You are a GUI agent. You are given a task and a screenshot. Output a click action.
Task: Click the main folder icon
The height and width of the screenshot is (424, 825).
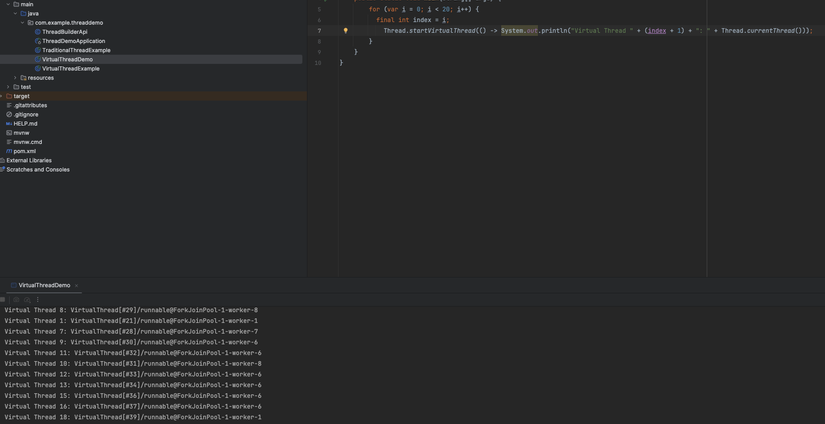[16, 4]
